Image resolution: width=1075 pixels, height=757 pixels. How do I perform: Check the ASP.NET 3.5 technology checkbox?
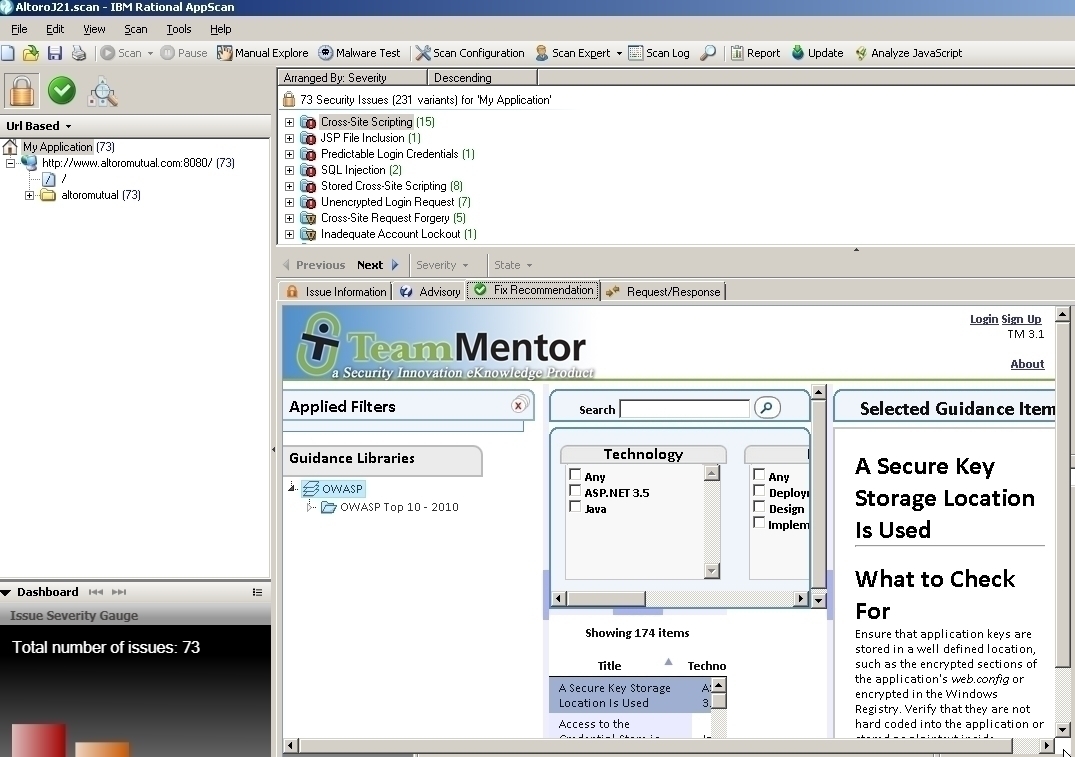point(575,492)
